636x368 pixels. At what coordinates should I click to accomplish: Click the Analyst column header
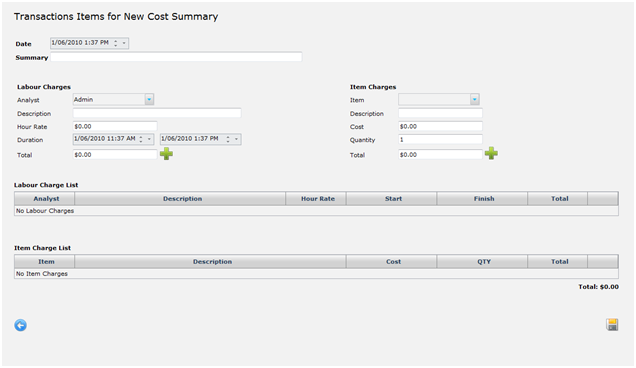(x=45, y=199)
